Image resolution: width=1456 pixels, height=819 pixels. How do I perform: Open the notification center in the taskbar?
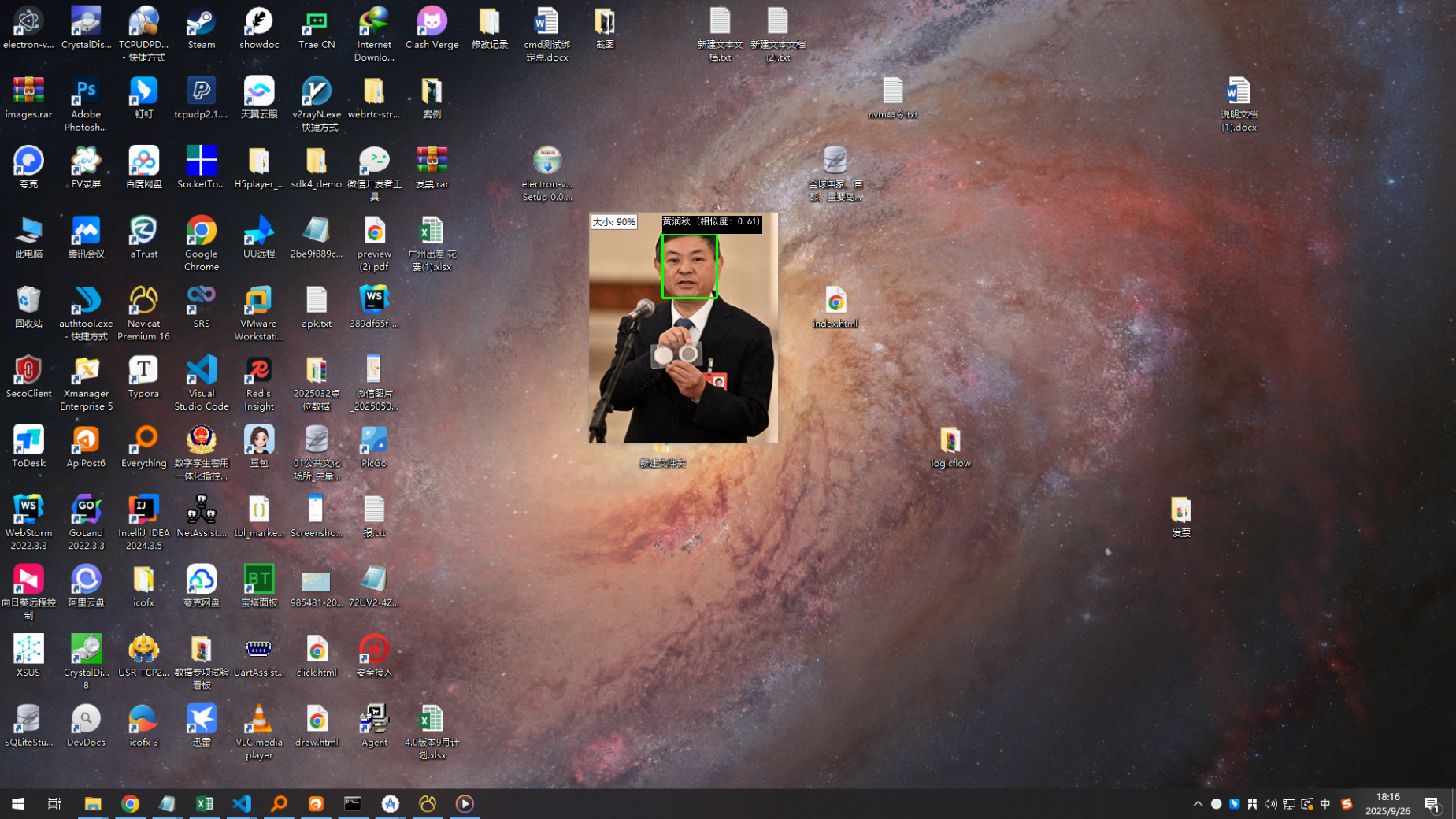pyautogui.click(x=1432, y=804)
